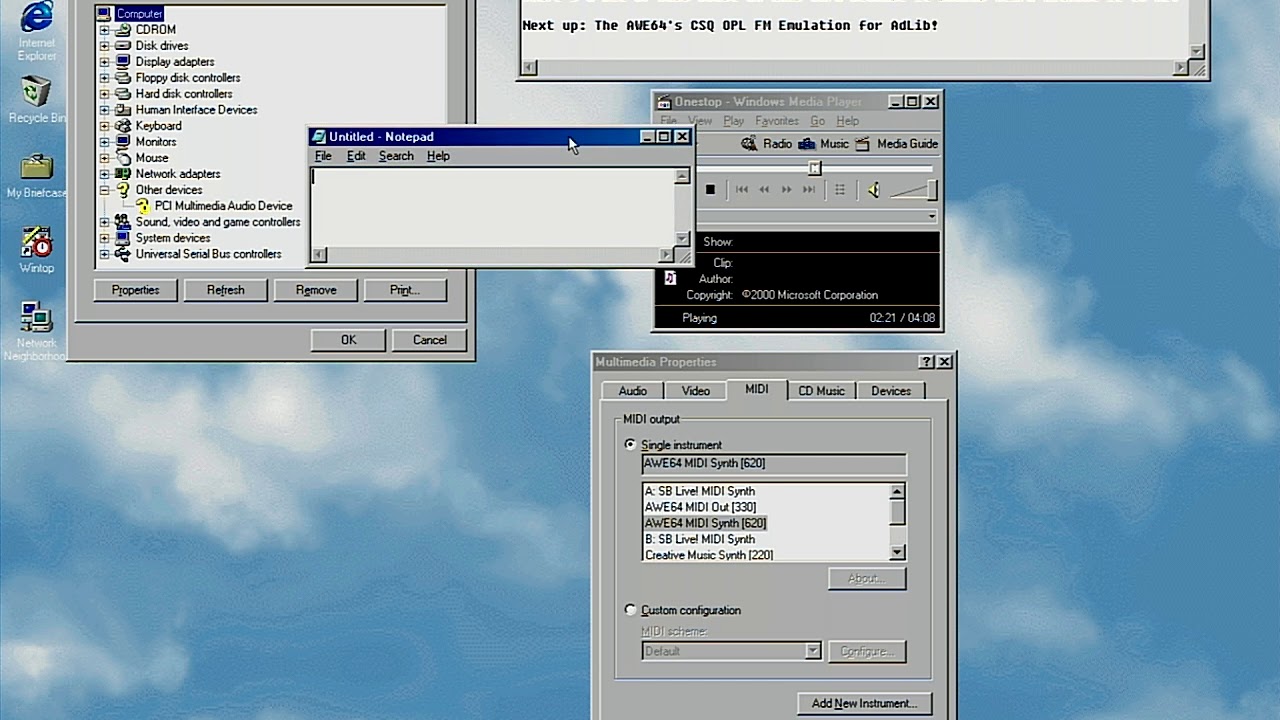Fast forward the clip in Media Player

coord(787,189)
